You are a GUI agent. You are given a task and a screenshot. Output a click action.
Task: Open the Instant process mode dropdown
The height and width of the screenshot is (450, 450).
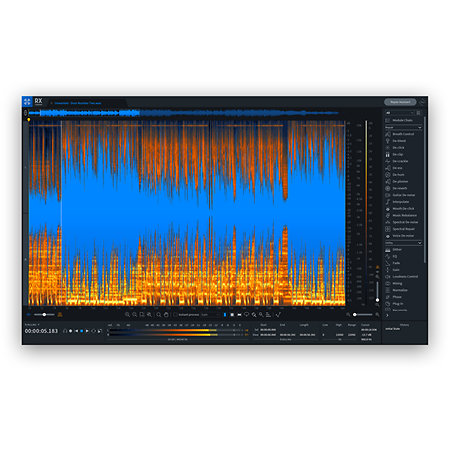[x=211, y=315]
